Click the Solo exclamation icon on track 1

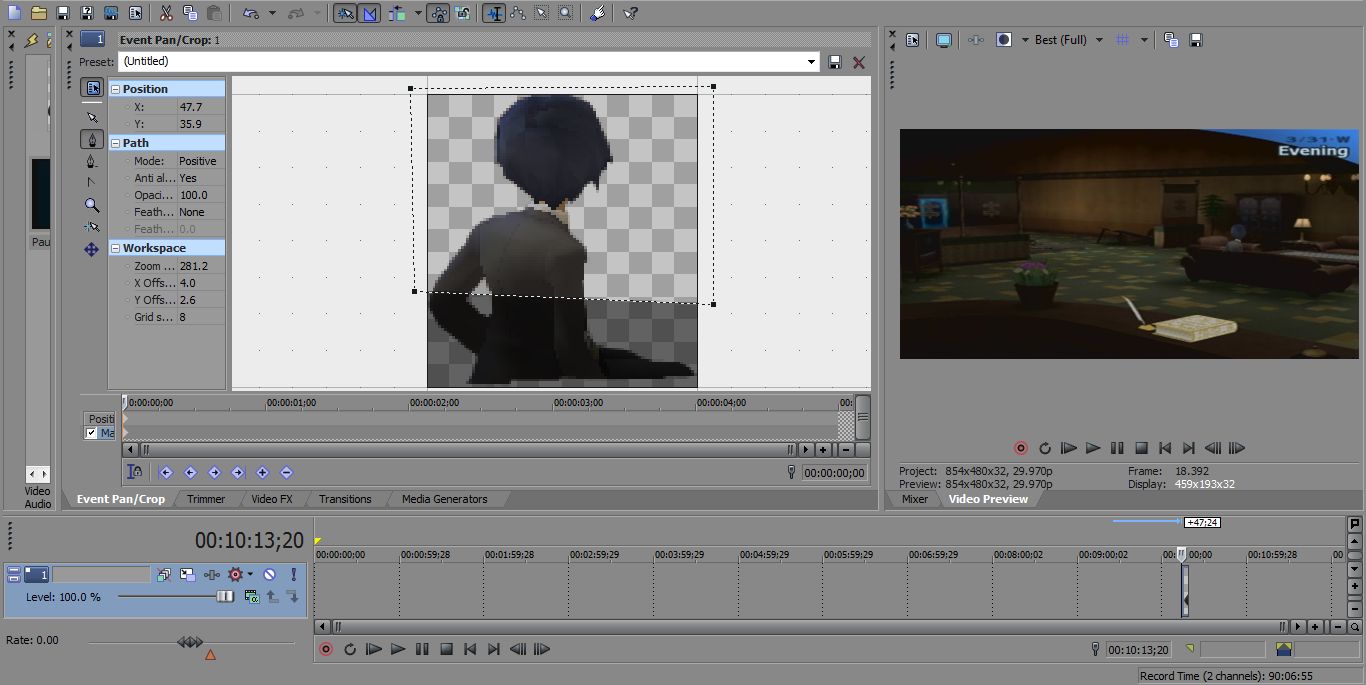(x=293, y=574)
